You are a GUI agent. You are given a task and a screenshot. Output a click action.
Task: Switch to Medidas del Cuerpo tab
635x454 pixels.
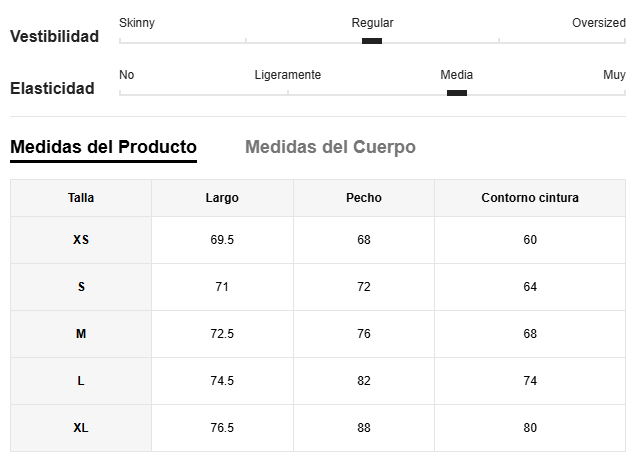(x=330, y=147)
